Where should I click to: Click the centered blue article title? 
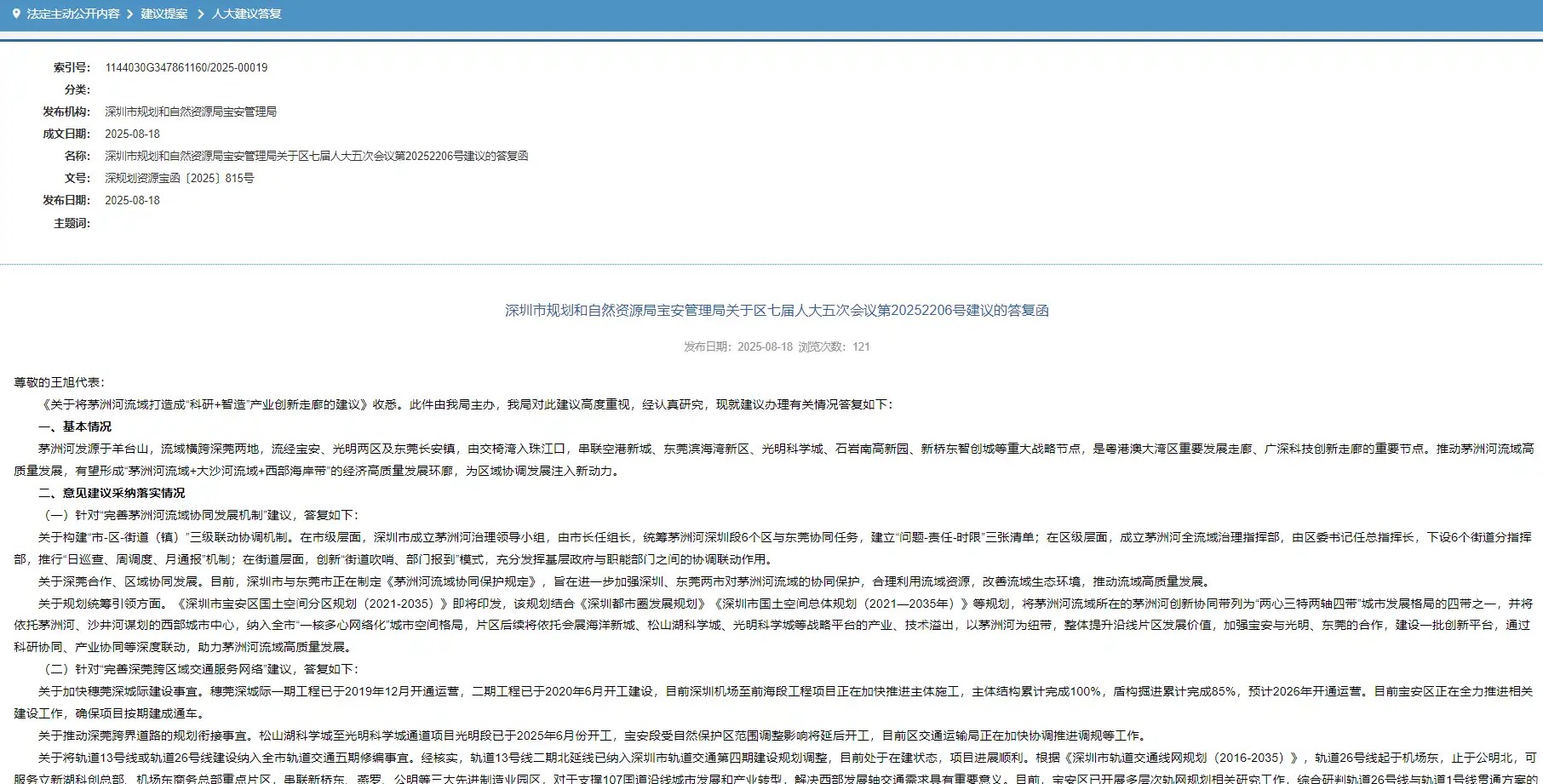pyautogui.click(x=777, y=311)
